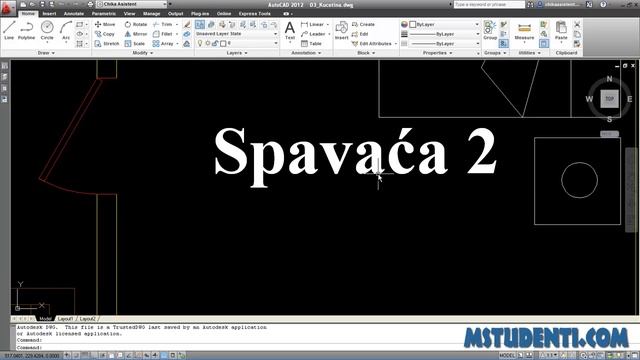
Task: Toggle layer lock padlock icon
Action: (x=215, y=43)
